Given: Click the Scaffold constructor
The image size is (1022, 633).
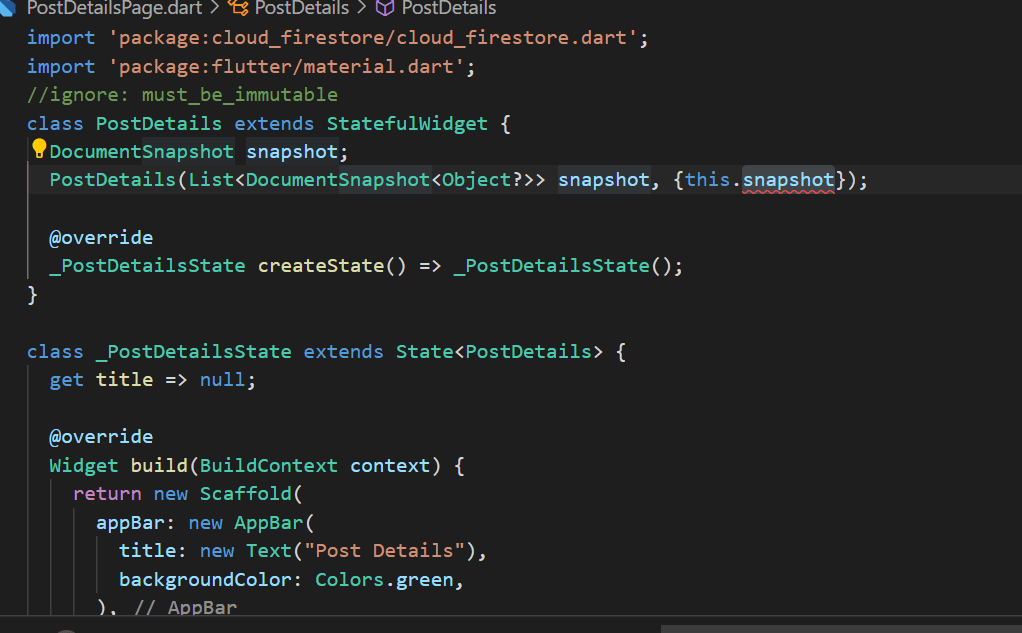Looking at the screenshot, I should point(246,494).
